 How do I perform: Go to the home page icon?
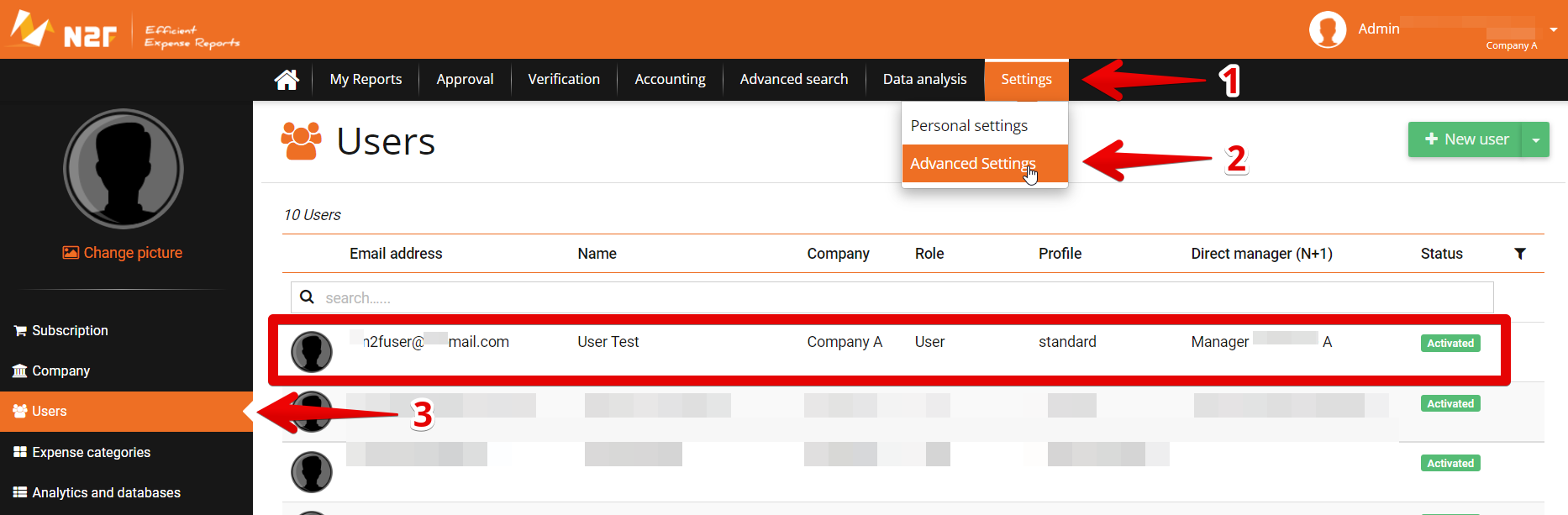(x=287, y=80)
